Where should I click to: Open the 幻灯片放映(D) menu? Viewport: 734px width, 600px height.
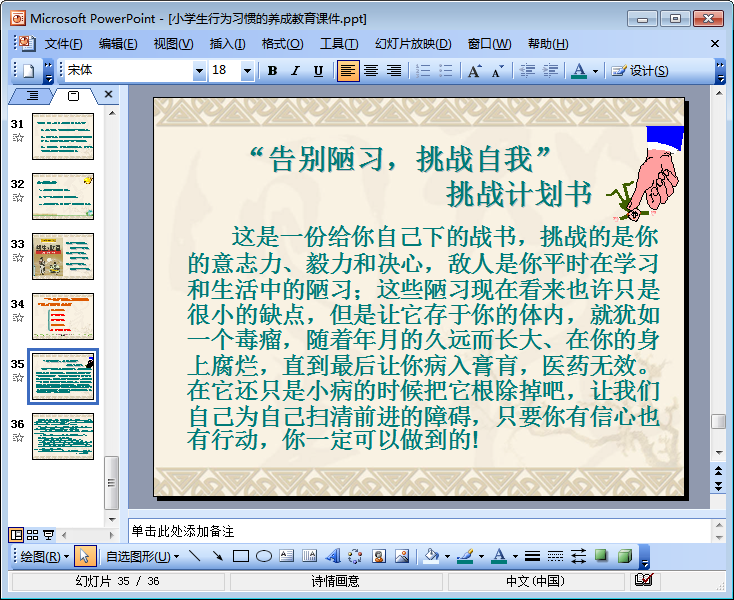pos(413,44)
